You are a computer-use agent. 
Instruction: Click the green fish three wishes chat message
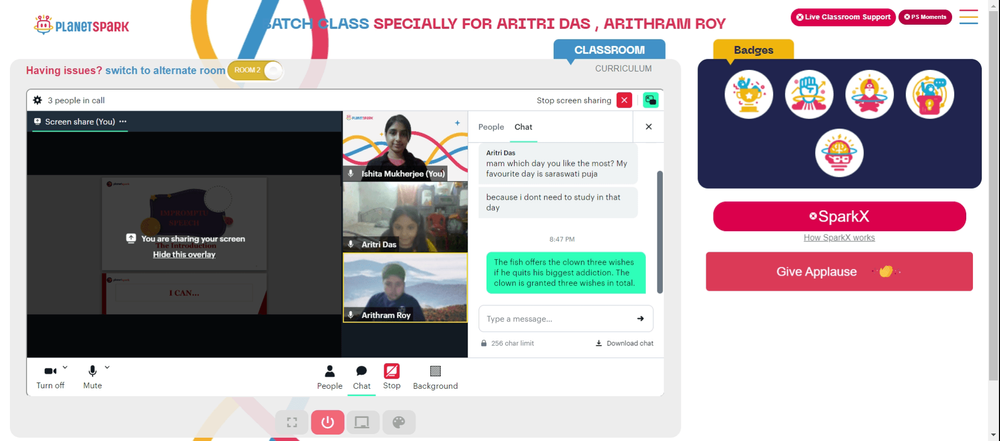click(x=566, y=273)
